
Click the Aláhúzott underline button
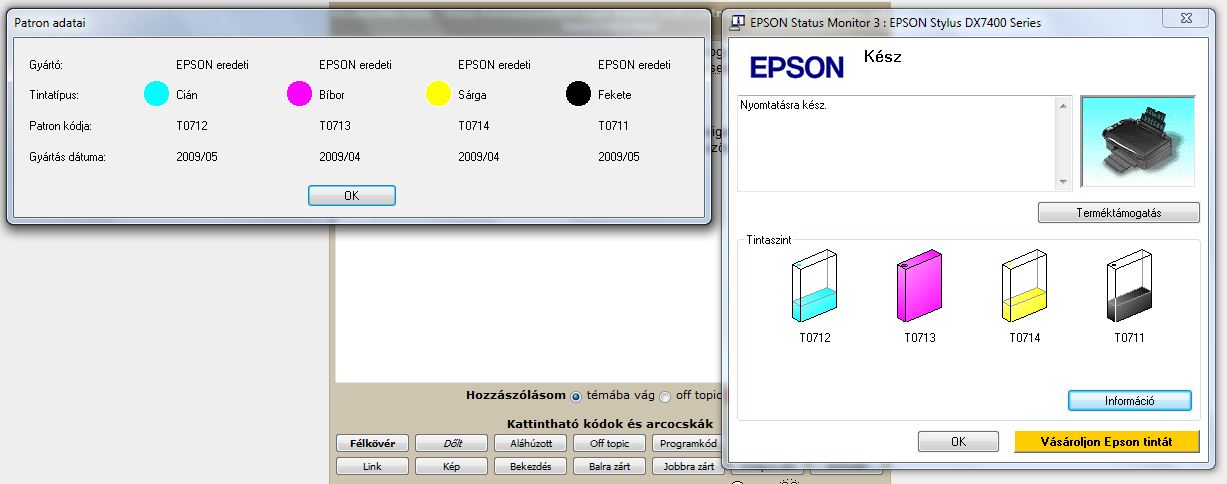530,443
